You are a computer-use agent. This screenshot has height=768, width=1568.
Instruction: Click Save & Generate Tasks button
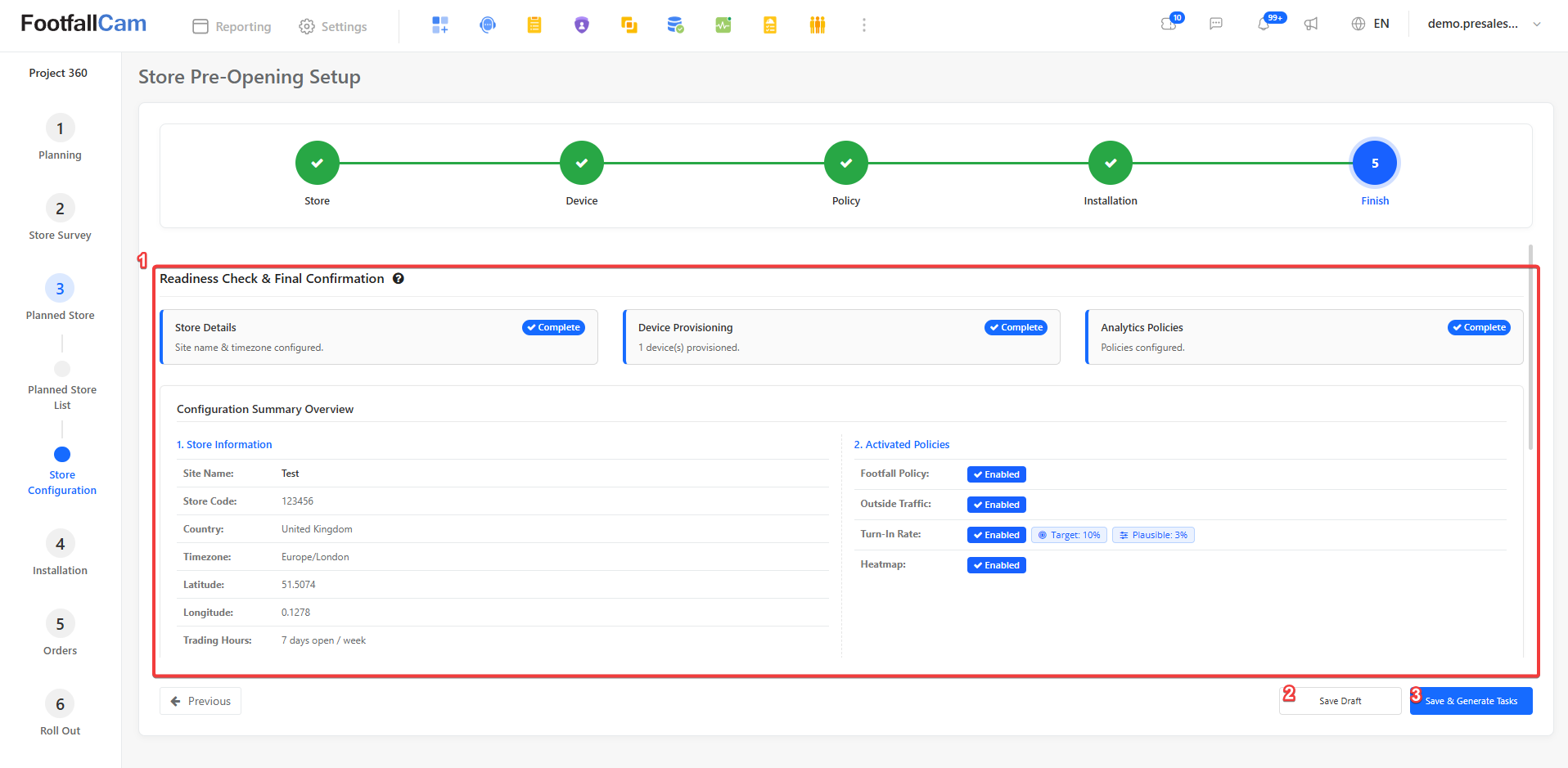[1471, 701]
